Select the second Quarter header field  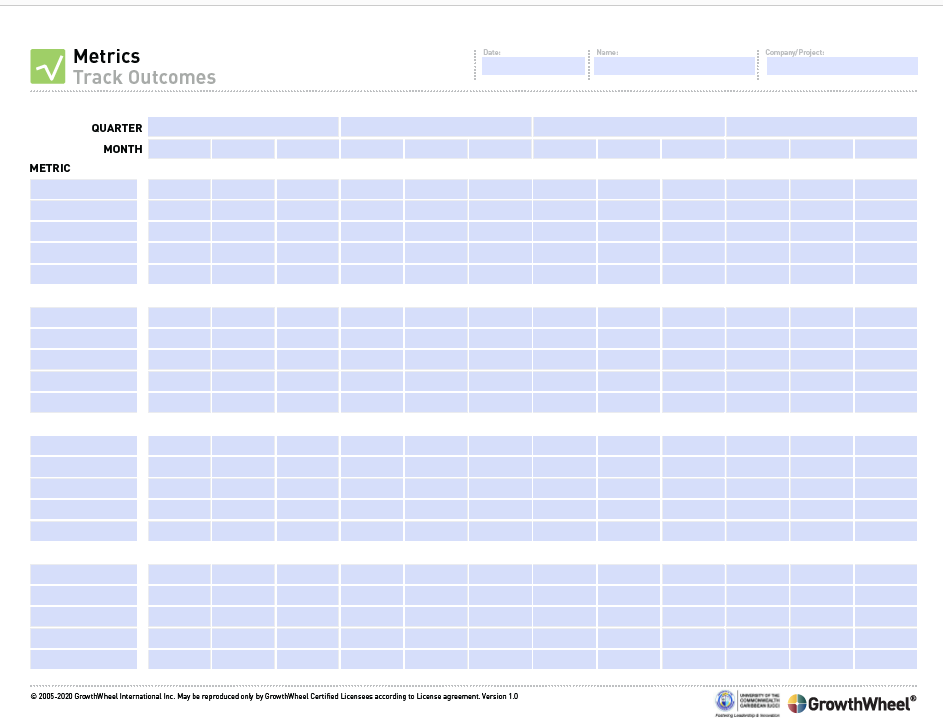[436, 127]
